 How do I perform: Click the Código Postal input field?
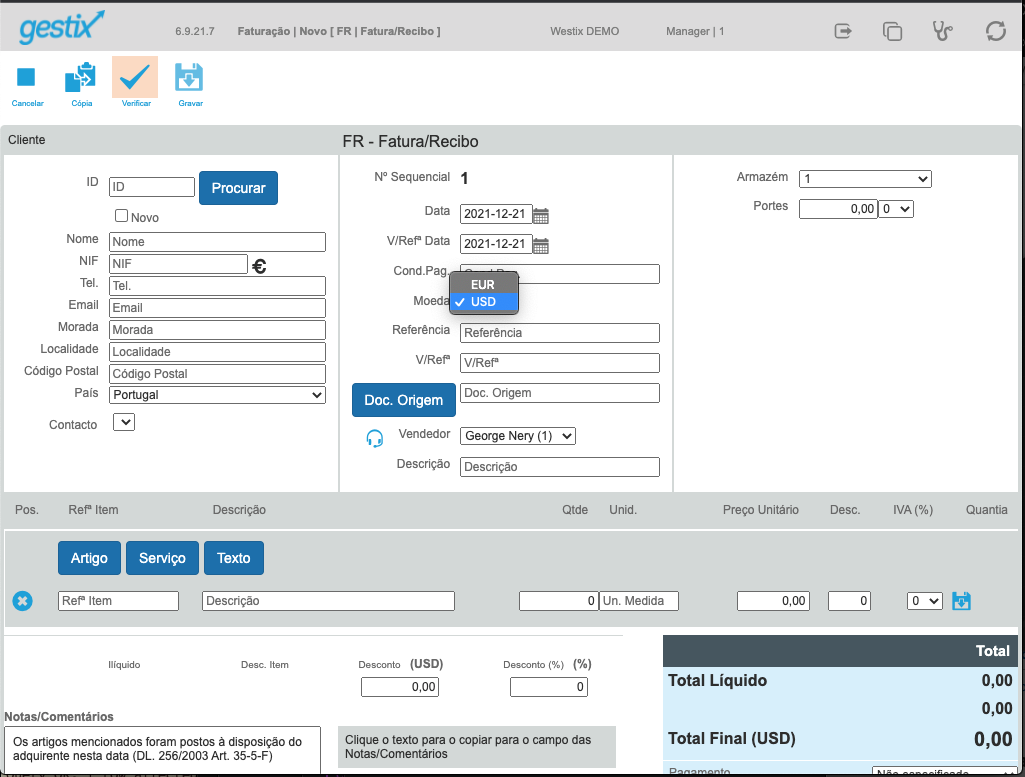pyautogui.click(x=217, y=374)
